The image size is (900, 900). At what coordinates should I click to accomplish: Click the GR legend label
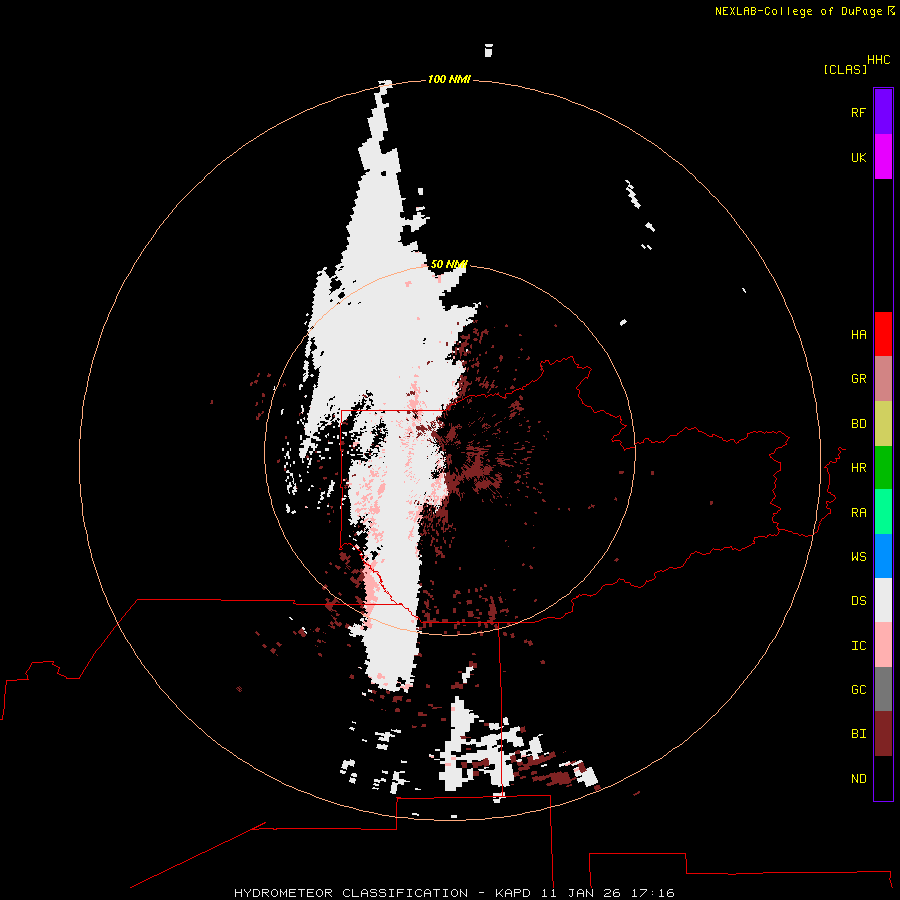tap(858, 379)
